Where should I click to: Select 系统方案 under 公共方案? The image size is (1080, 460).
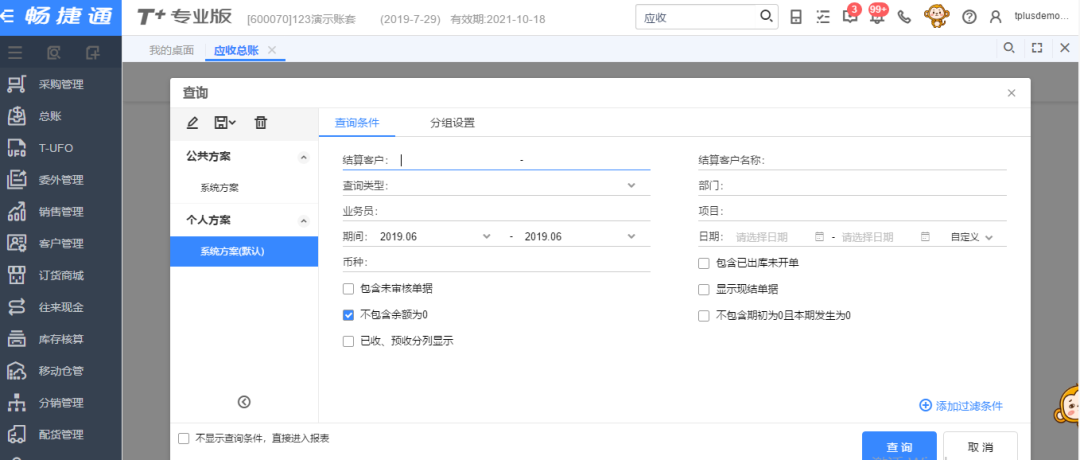(220, 187)
